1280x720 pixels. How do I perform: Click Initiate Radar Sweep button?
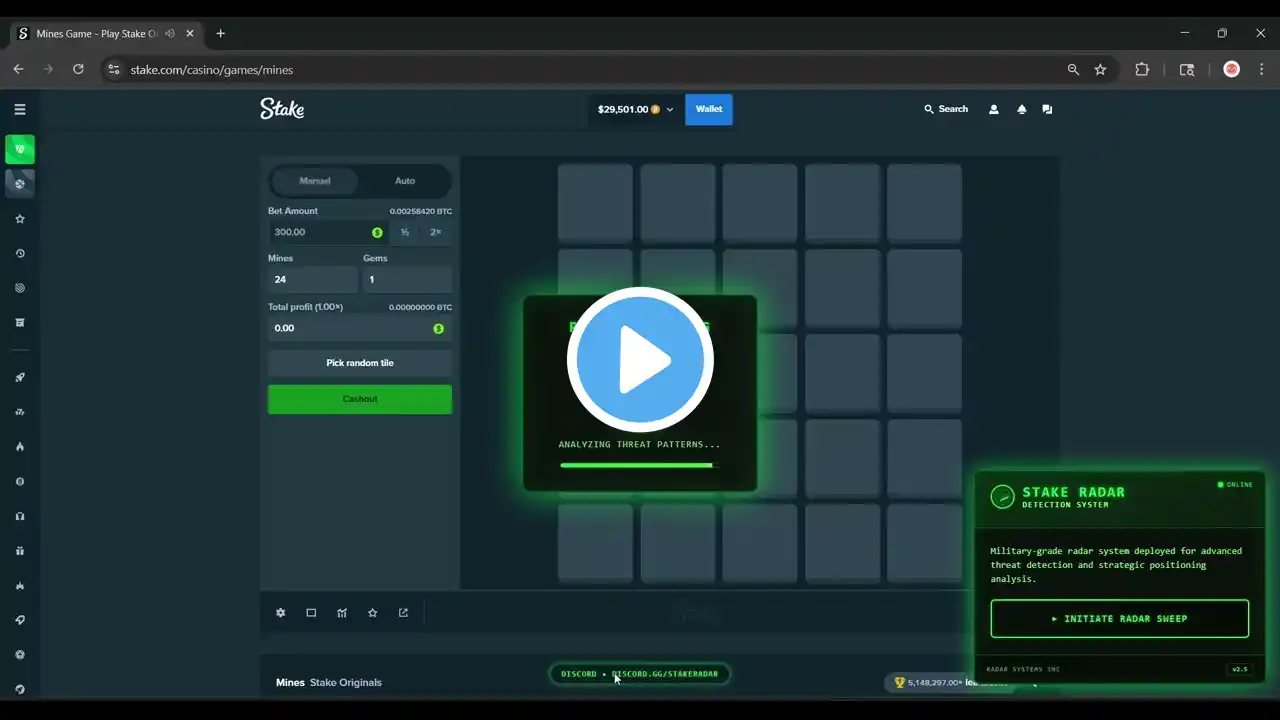1120,619
